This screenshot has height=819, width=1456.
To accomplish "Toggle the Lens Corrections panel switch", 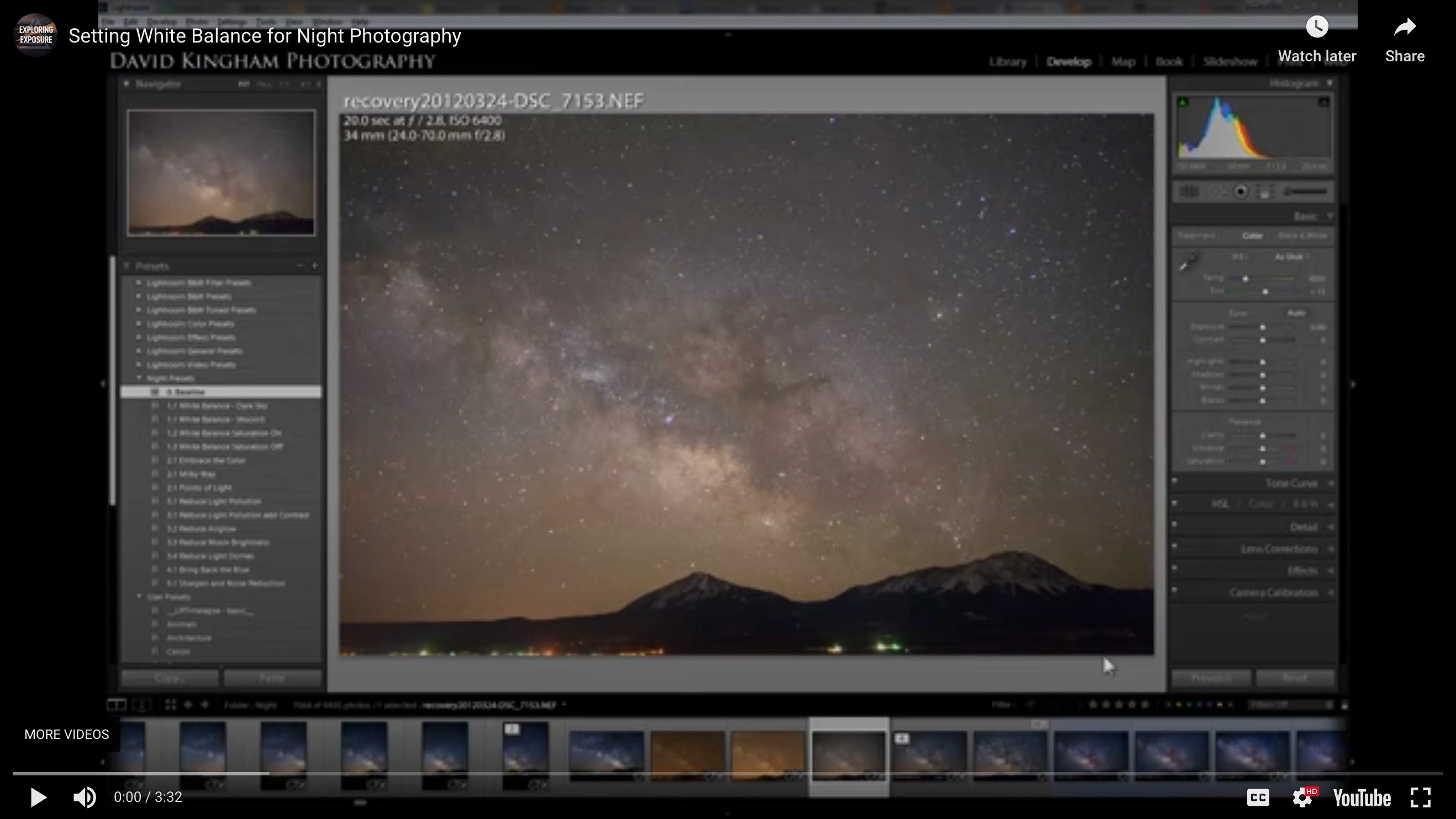I will (x=1174, y=547).
